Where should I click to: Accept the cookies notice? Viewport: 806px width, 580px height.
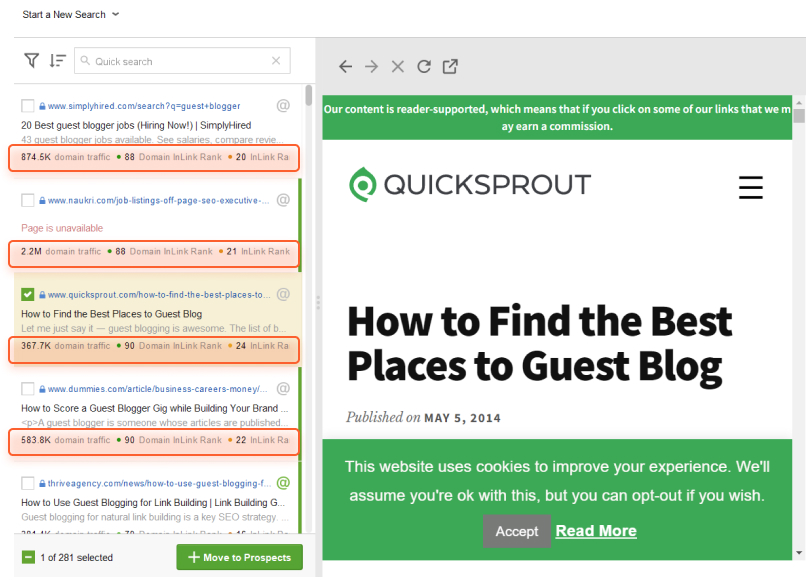pos(517,531)
